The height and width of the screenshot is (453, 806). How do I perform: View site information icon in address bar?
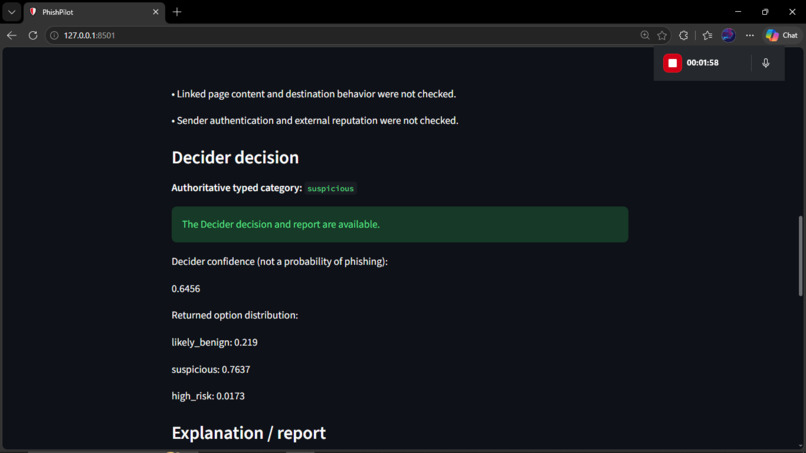pos(54,35)
